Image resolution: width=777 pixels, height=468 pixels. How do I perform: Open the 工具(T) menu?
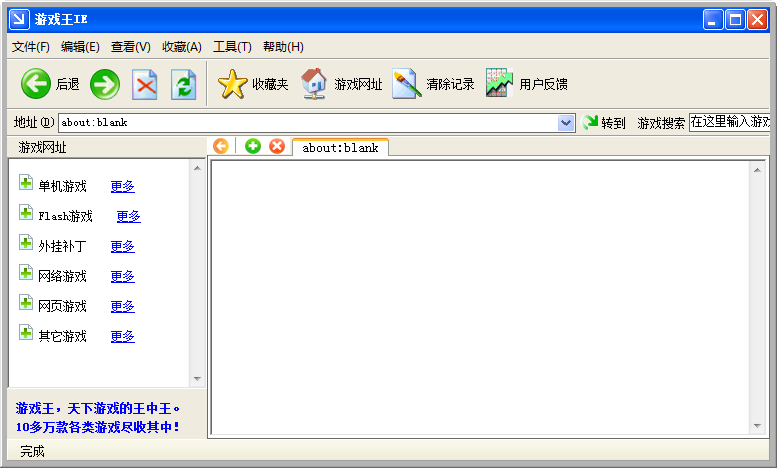(x=232, y=47)
